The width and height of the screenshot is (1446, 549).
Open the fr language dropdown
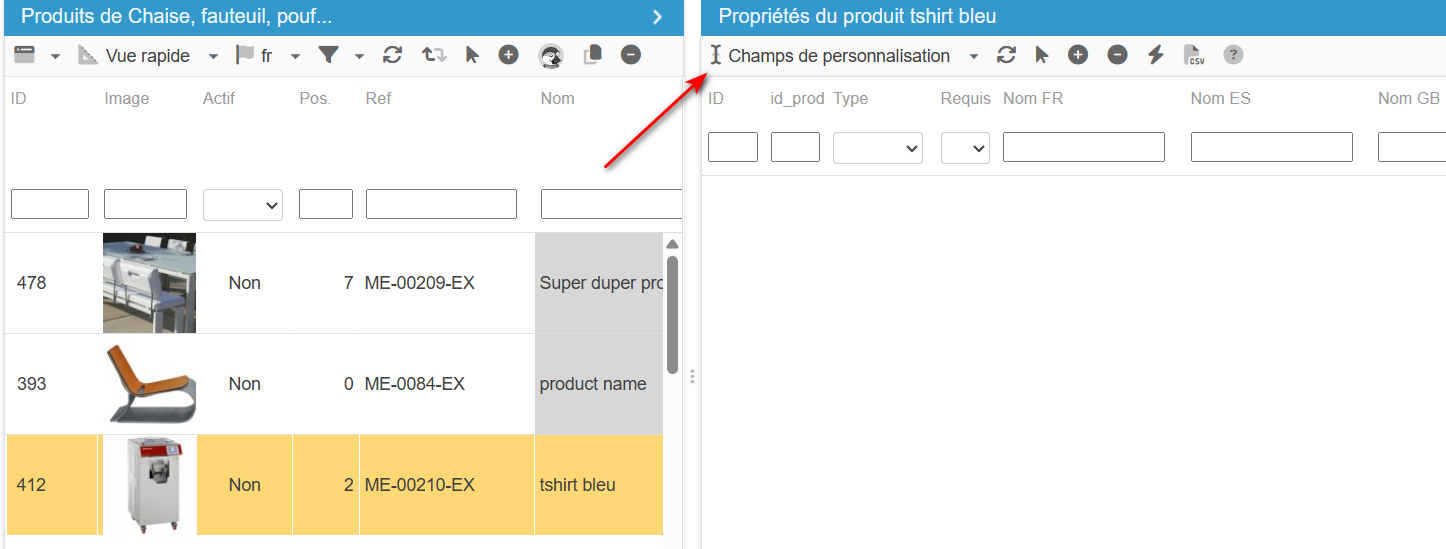(x=295, y=57)
